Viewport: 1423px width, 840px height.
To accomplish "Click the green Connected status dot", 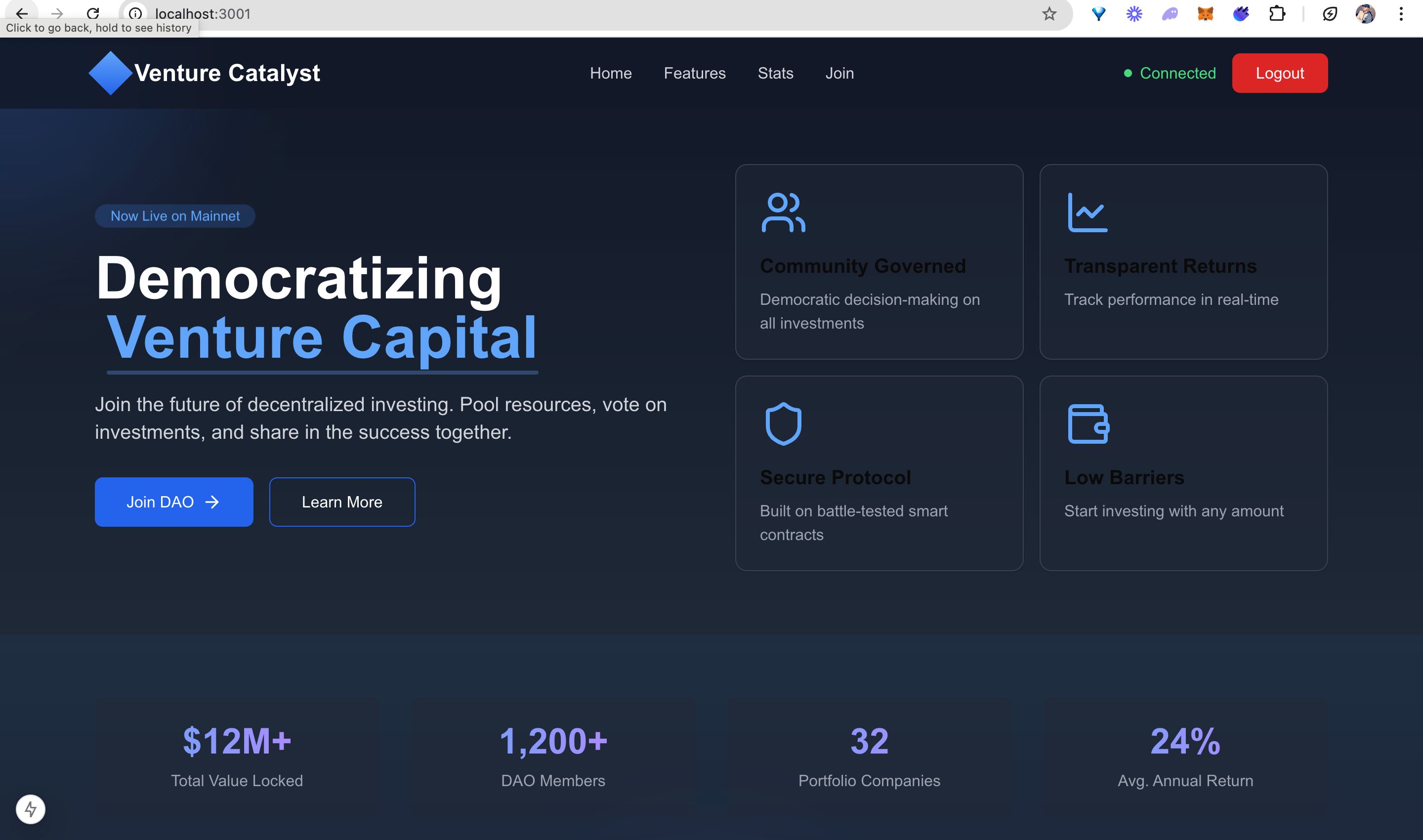I will point(1128,73).
